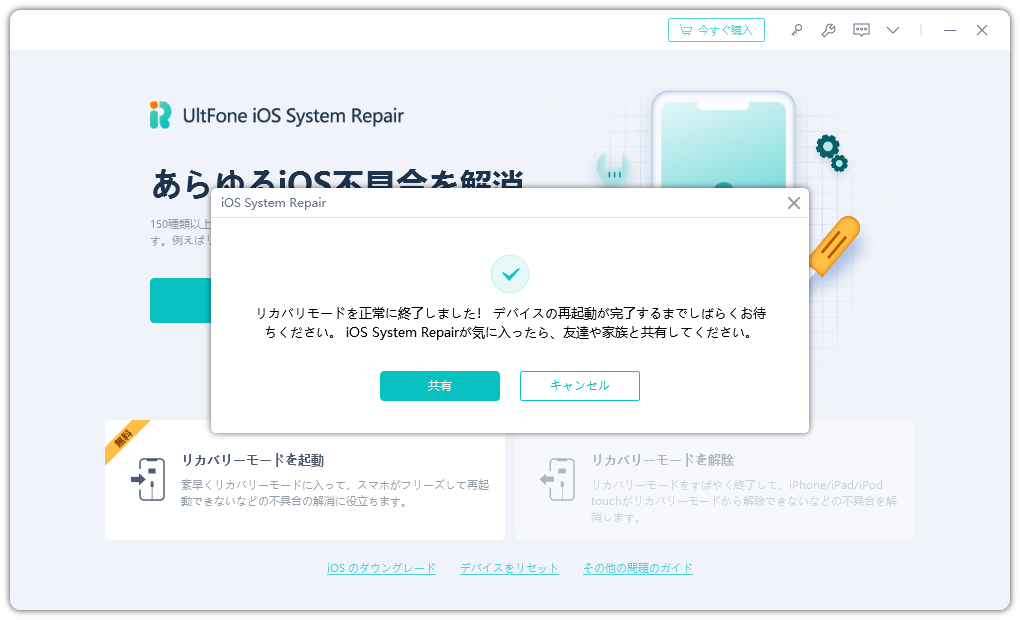Screen dimensions: 1020x620
Task: Close the UltFone main window
Action: (982, 30)
